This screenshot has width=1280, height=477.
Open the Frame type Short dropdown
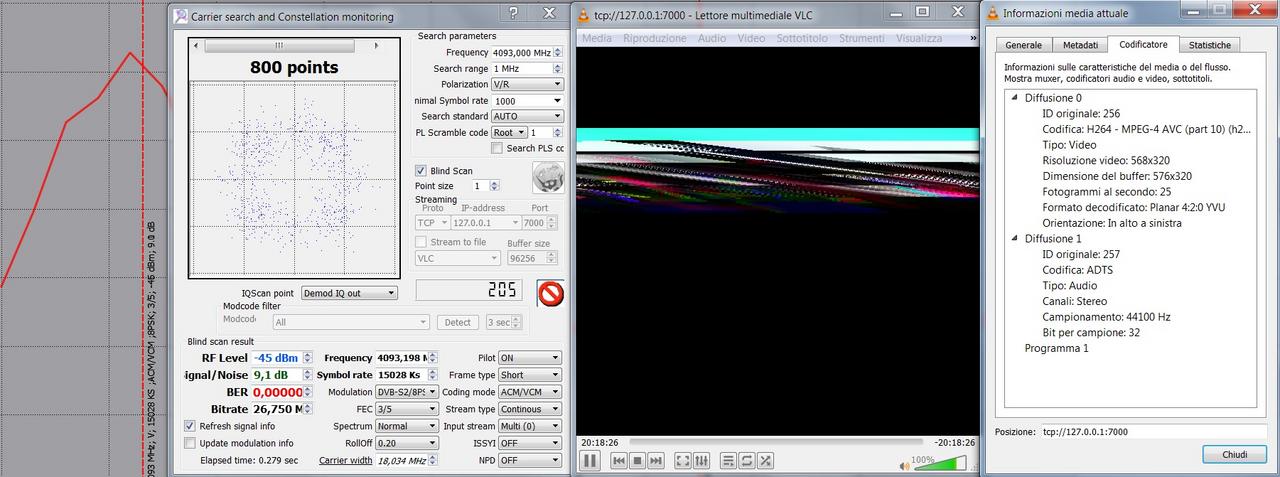(530, 375)
